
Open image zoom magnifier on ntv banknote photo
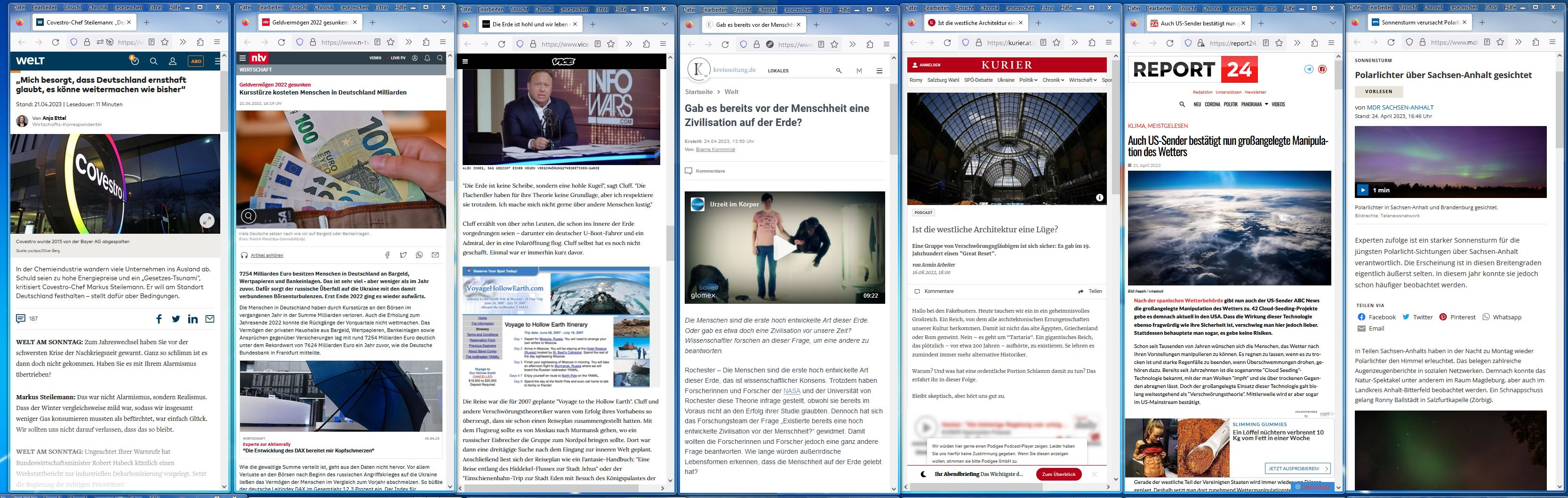[x=248, y=216]
